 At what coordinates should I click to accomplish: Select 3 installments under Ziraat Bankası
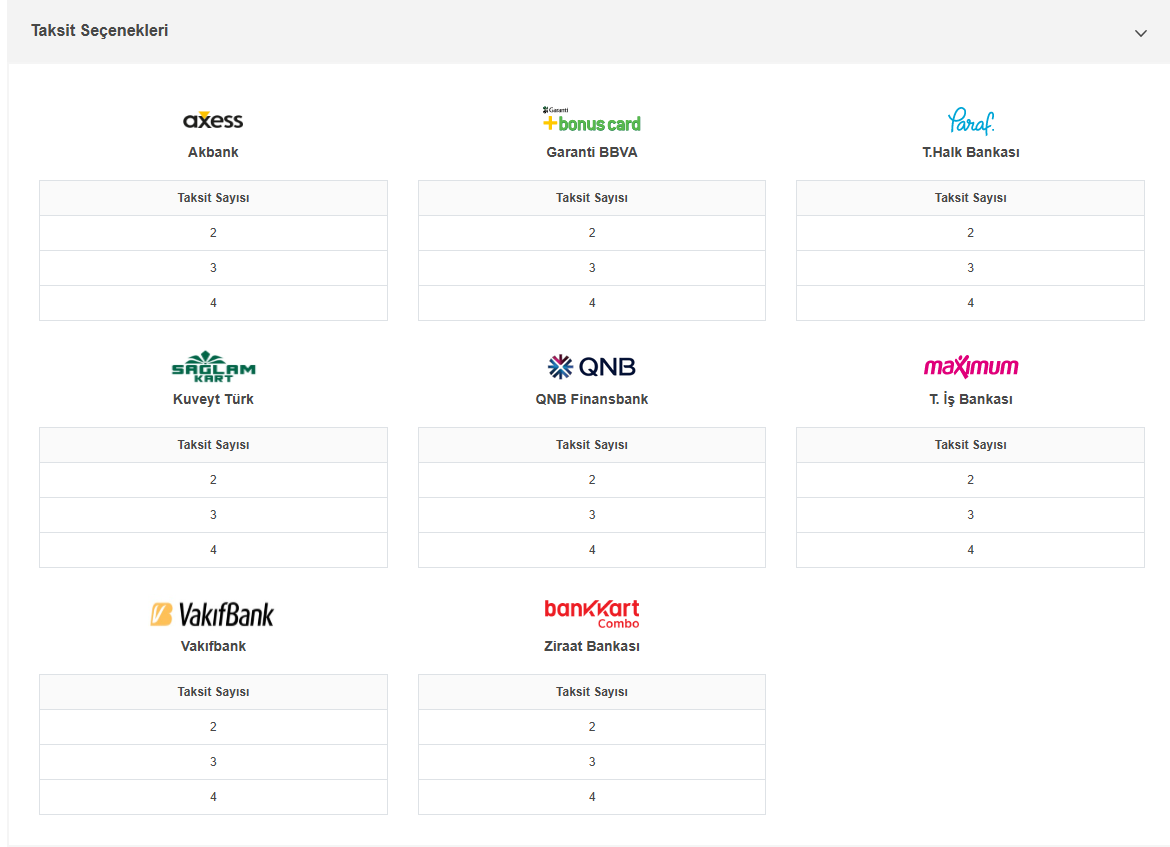591,762
